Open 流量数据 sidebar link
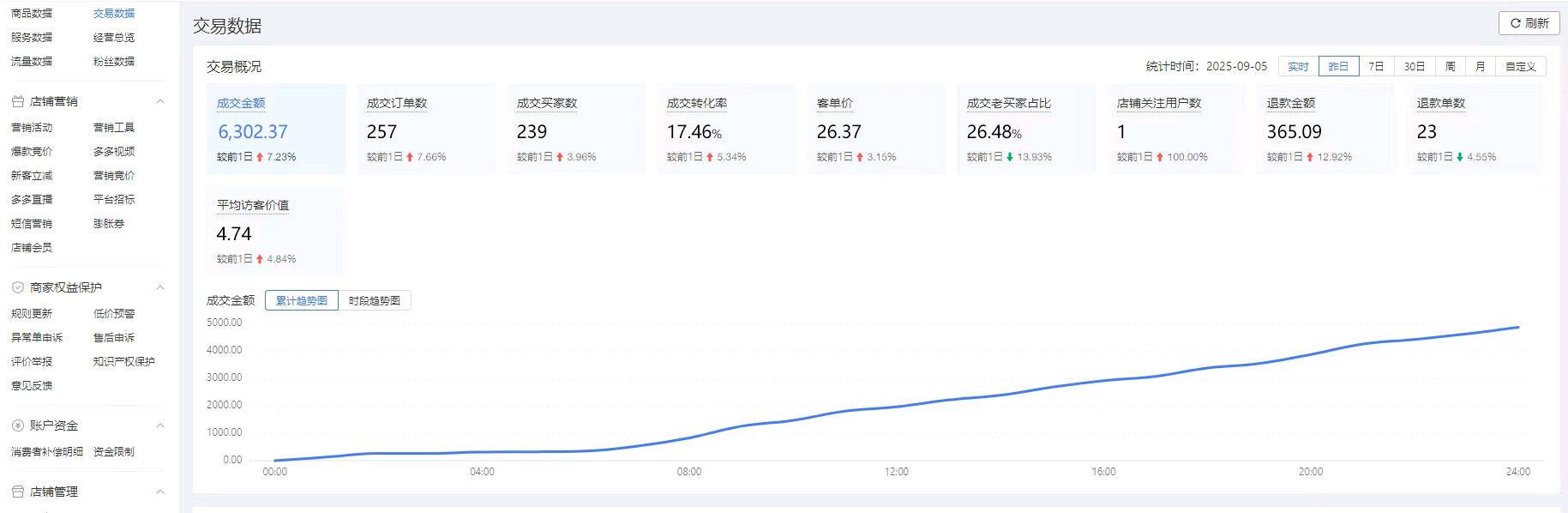The image size is (1568, 513). tap(32, 61)
